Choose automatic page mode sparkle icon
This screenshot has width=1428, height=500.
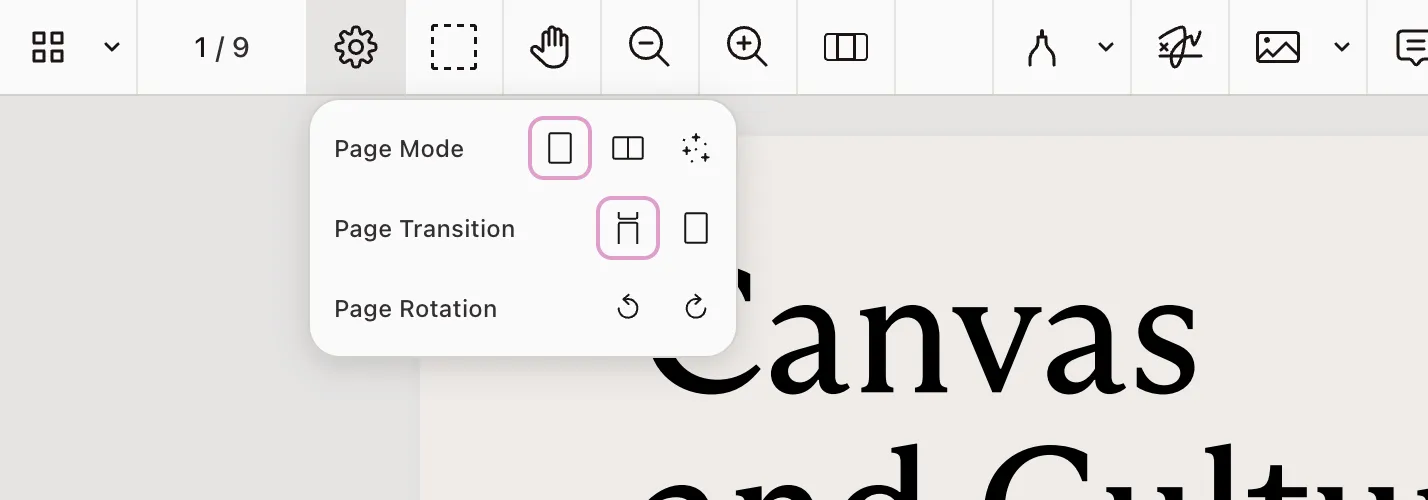pyautogui.click(x=695, y=148)
